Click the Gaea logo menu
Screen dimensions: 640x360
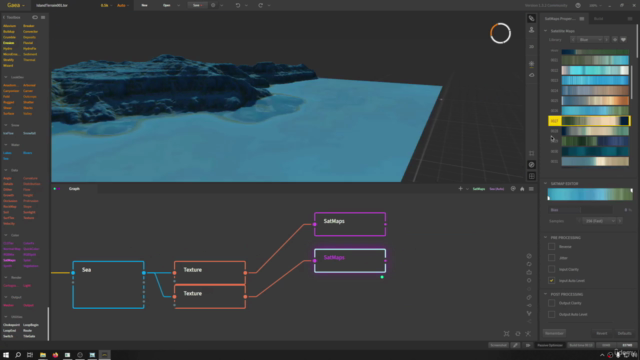(16, 5)
